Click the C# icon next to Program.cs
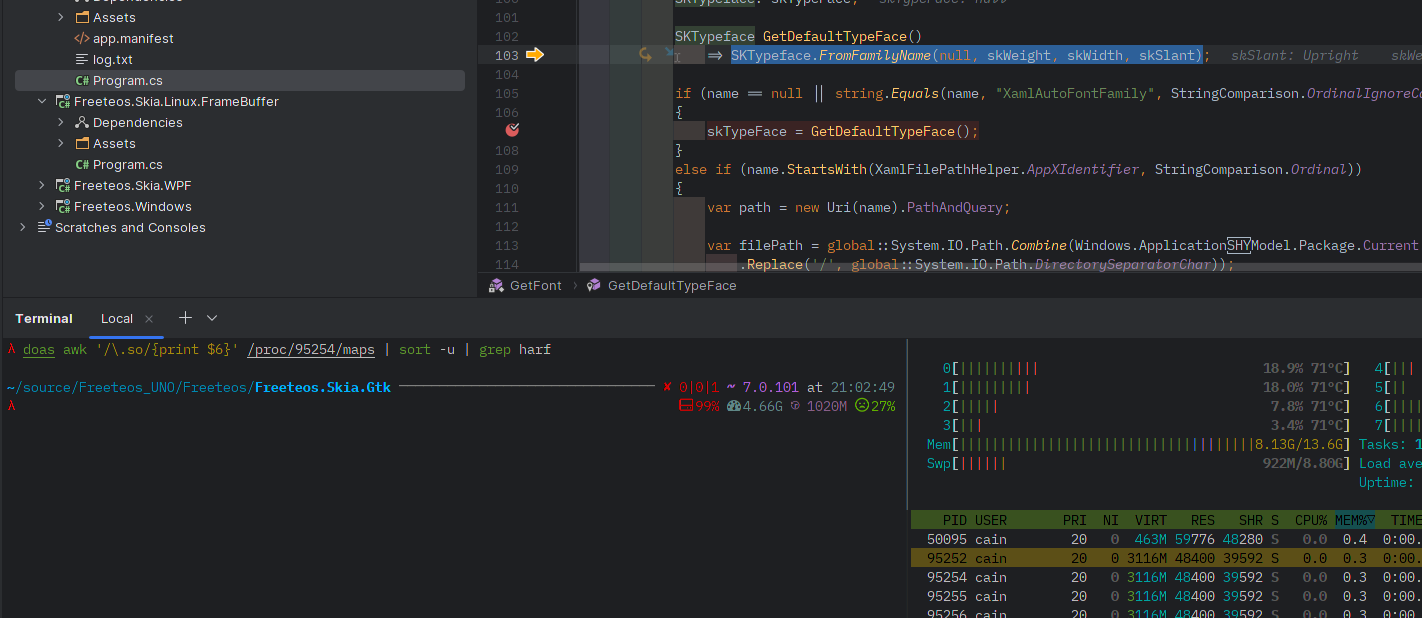 pos(81,80)
